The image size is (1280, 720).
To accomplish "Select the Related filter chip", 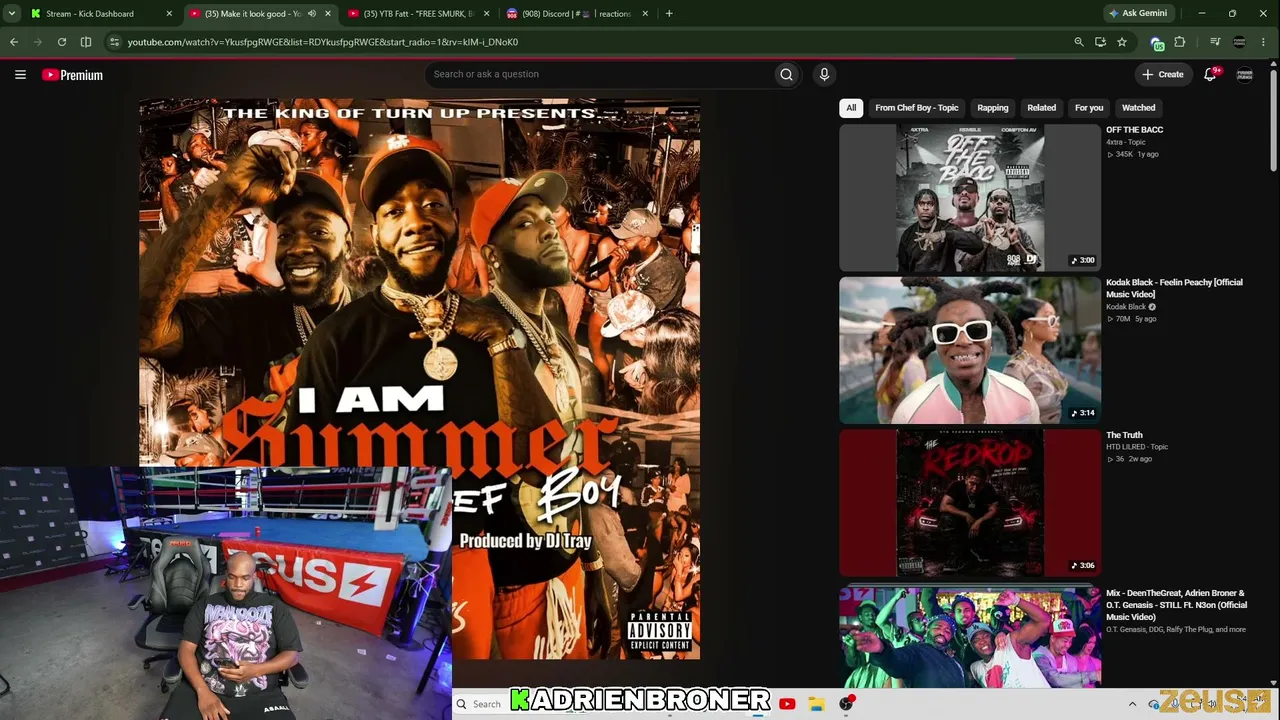I will 1041,108.
